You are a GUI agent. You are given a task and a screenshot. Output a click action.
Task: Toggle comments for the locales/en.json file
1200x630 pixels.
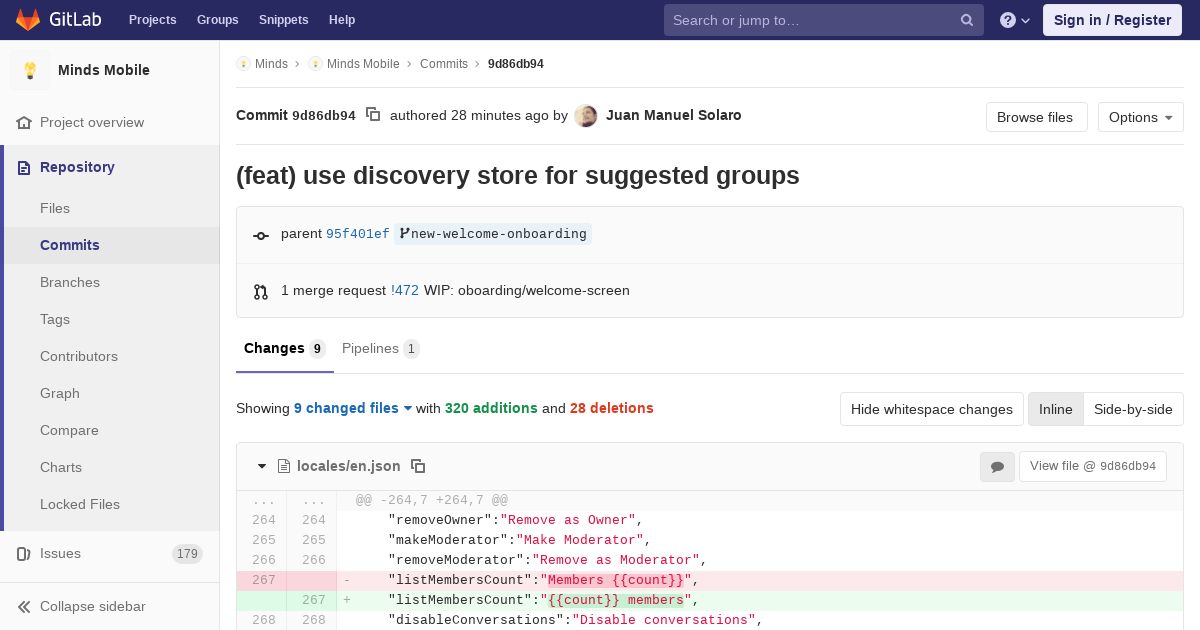[x=996, y=466]
